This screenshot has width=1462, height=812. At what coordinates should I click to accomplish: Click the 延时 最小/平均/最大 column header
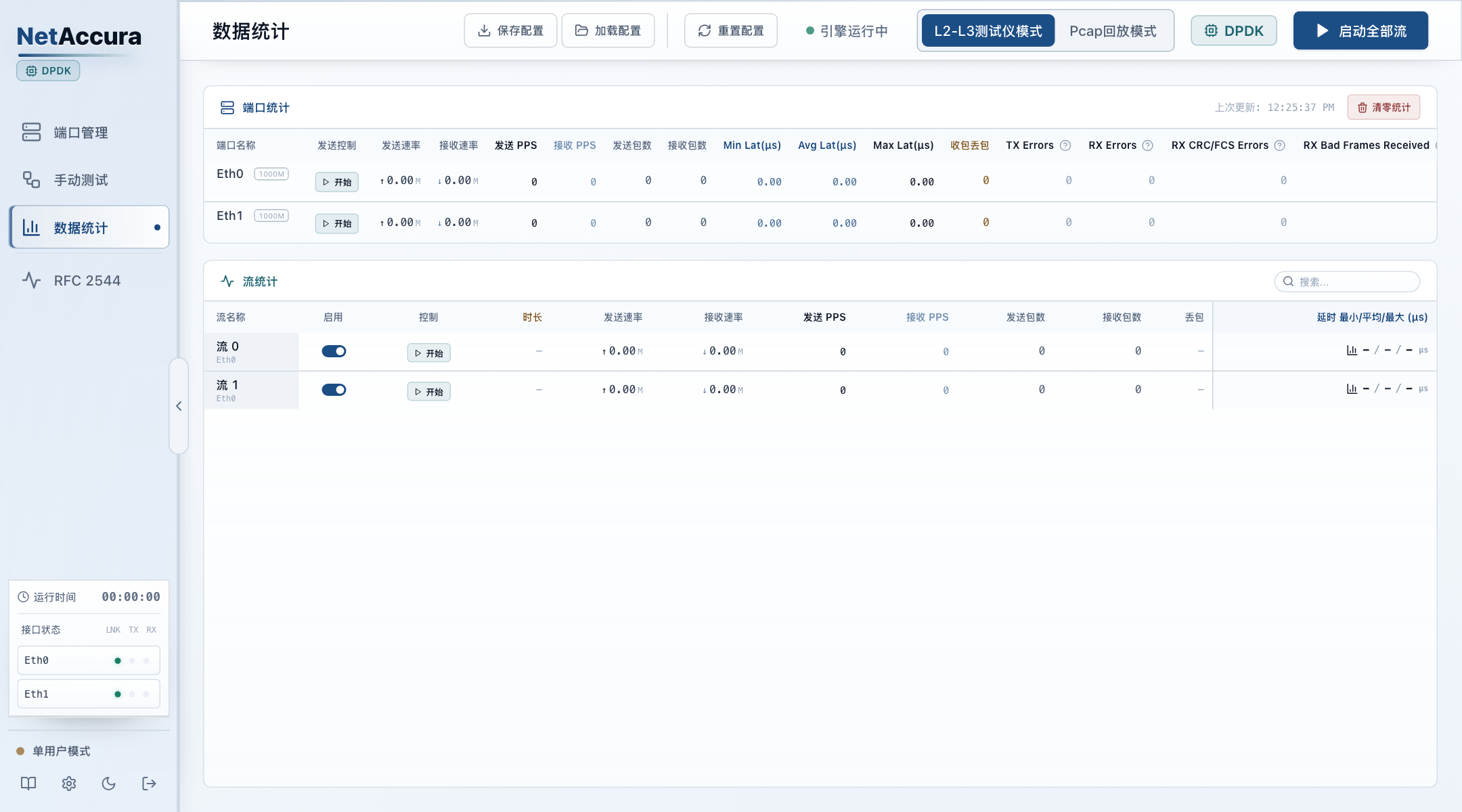coord(1372,317)
